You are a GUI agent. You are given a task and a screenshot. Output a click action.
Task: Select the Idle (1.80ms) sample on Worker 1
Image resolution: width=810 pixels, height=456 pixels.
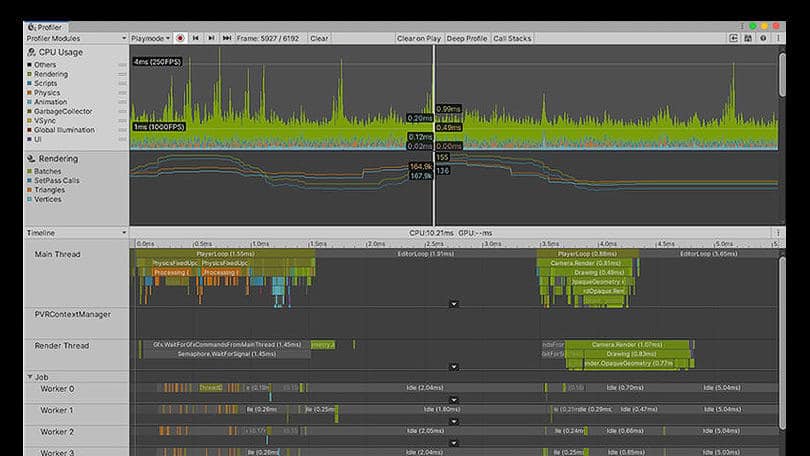point(442,409)
